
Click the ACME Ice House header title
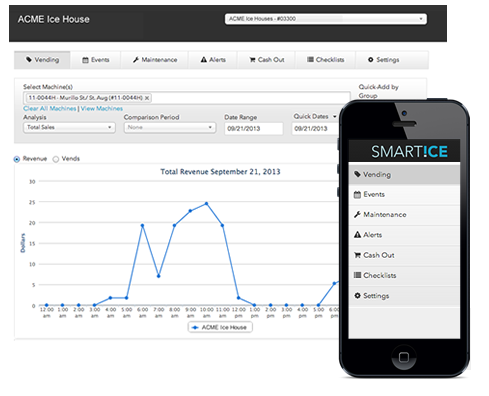(54, 19)
